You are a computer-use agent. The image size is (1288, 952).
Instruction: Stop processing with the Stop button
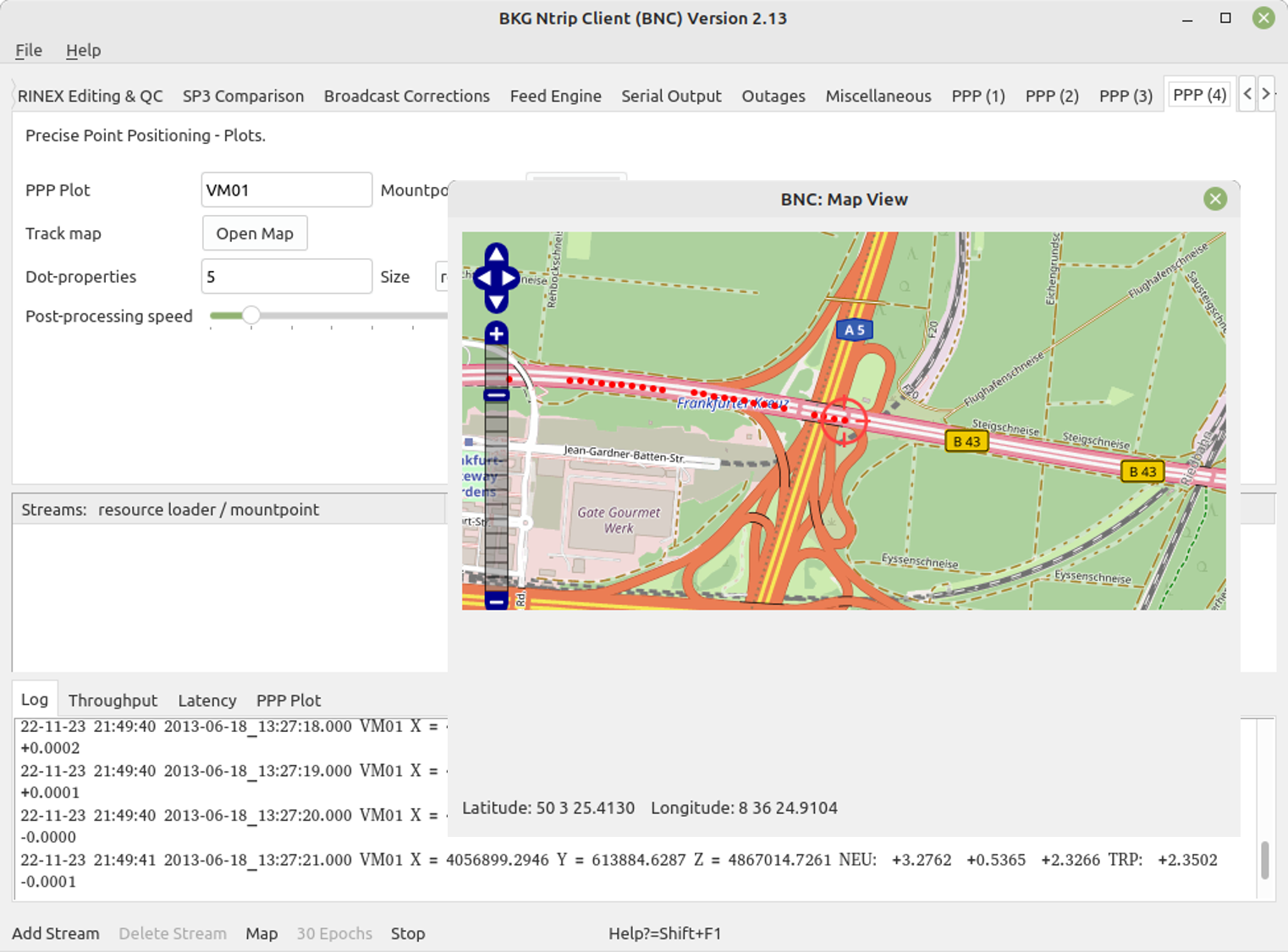pos(408,933)
